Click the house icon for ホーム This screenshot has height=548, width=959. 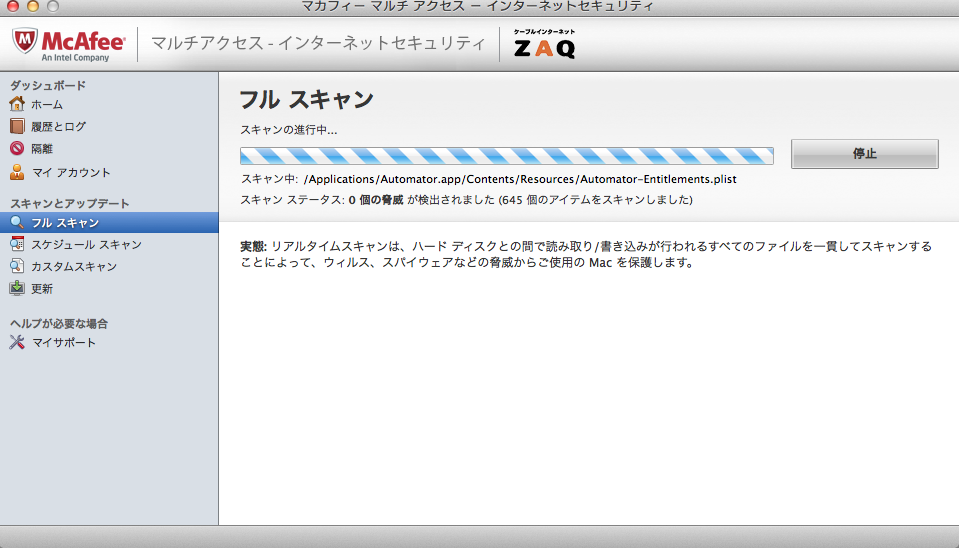tap(17, 104)
